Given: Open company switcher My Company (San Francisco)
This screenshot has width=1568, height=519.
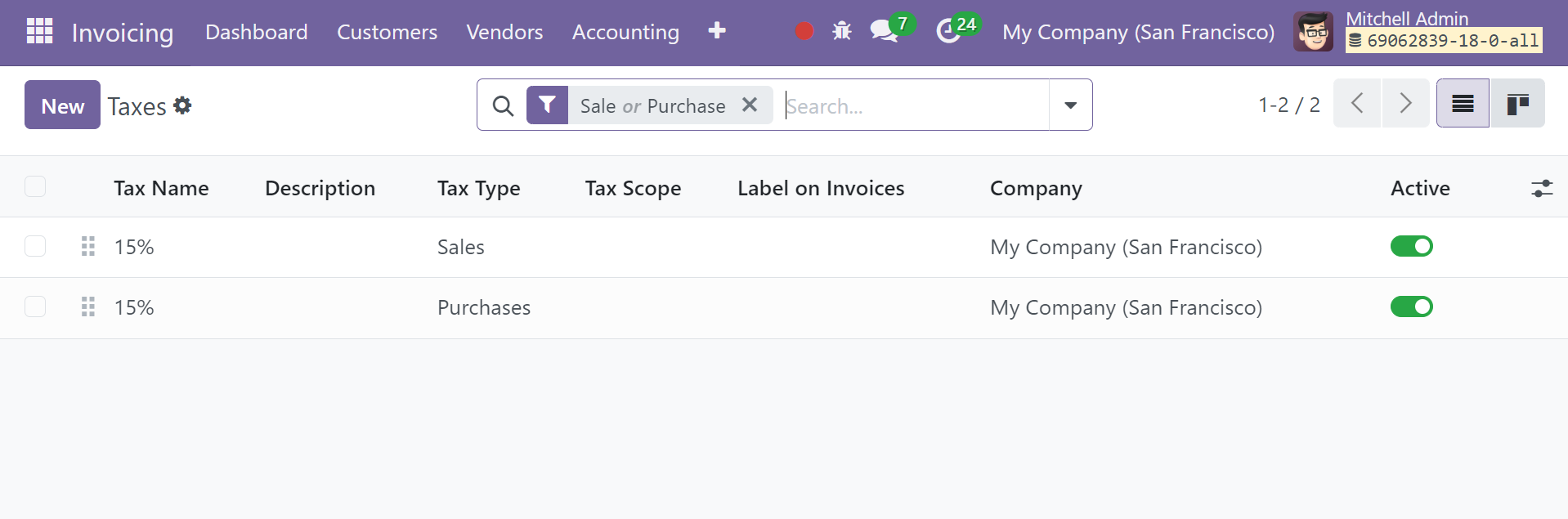Looking at the screenshot, I should pos(1138,32).
